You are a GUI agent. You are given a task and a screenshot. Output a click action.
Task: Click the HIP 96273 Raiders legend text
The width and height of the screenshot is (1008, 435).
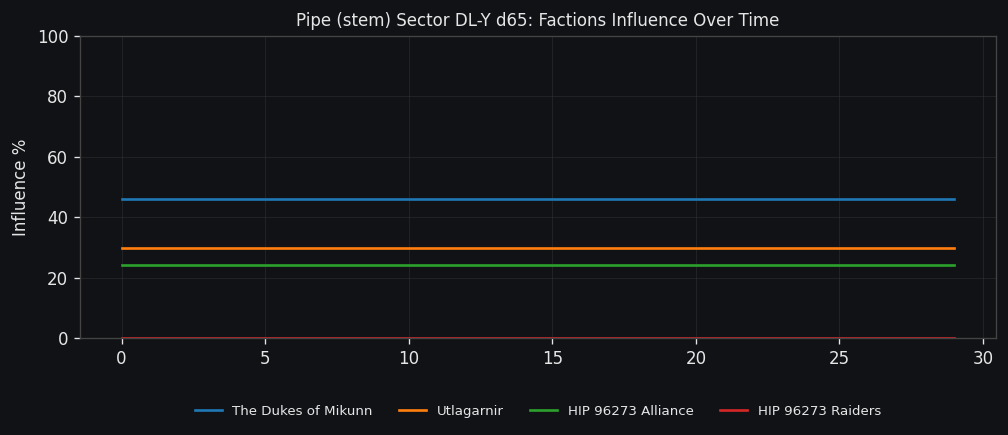[x=818, y=411]
